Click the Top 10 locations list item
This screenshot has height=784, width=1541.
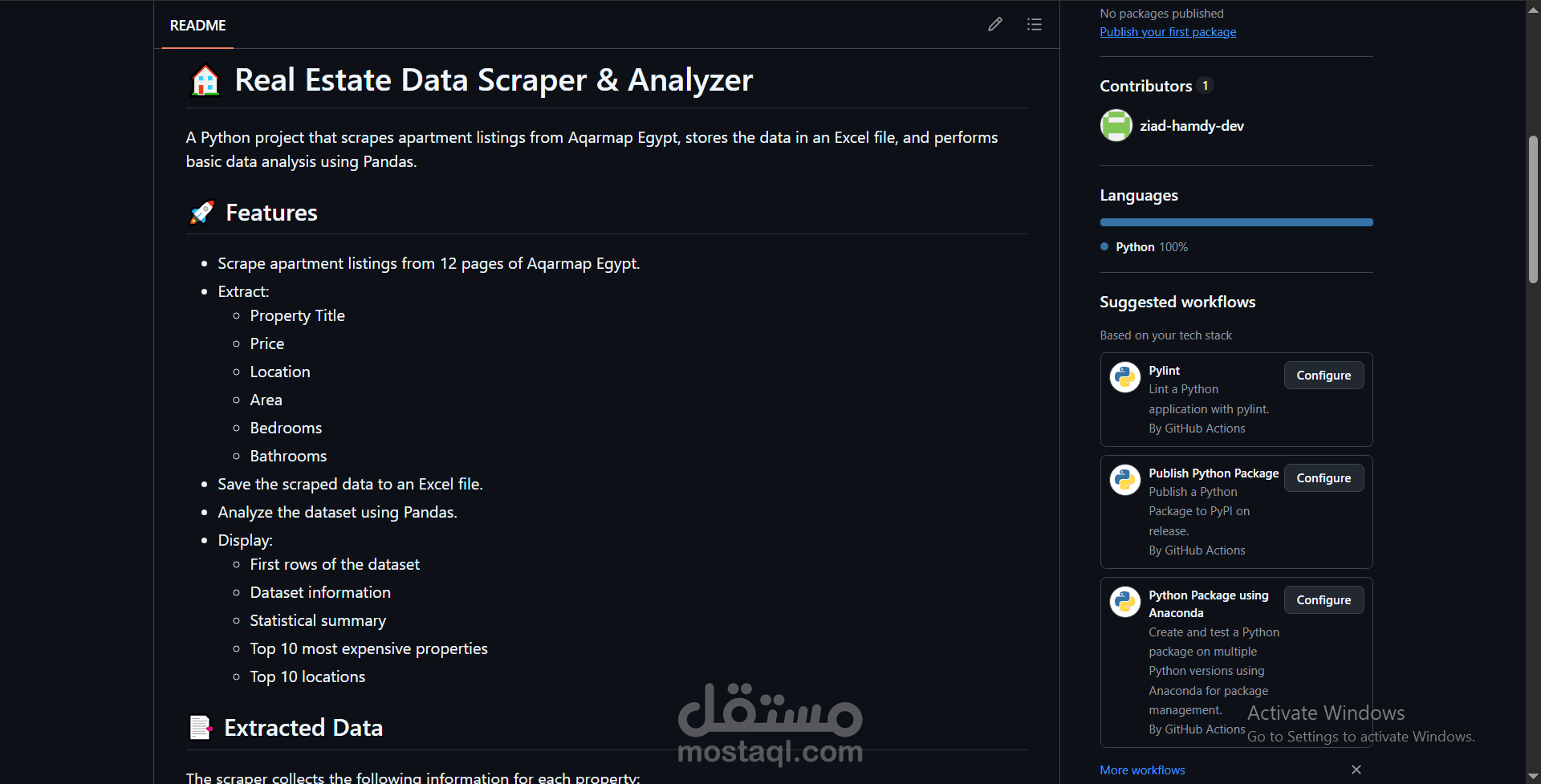(x=307, y=676)
